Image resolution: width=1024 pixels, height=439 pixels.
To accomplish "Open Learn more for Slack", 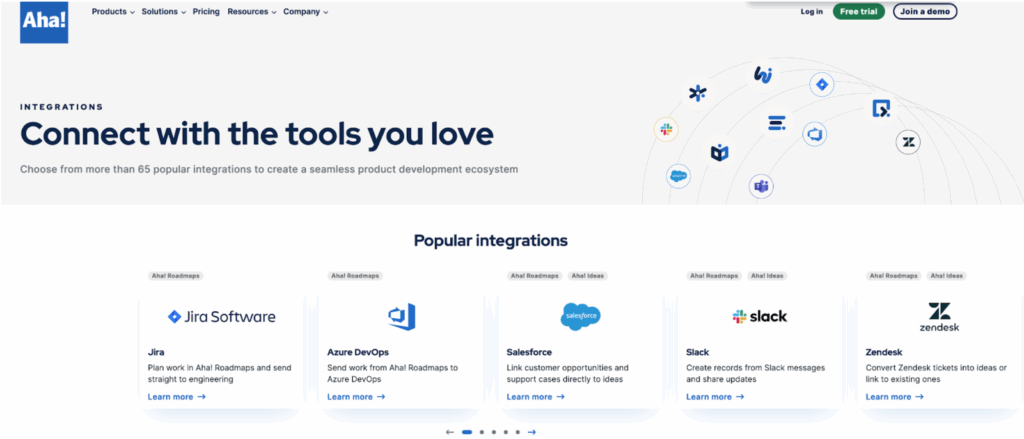I will 715,397.
